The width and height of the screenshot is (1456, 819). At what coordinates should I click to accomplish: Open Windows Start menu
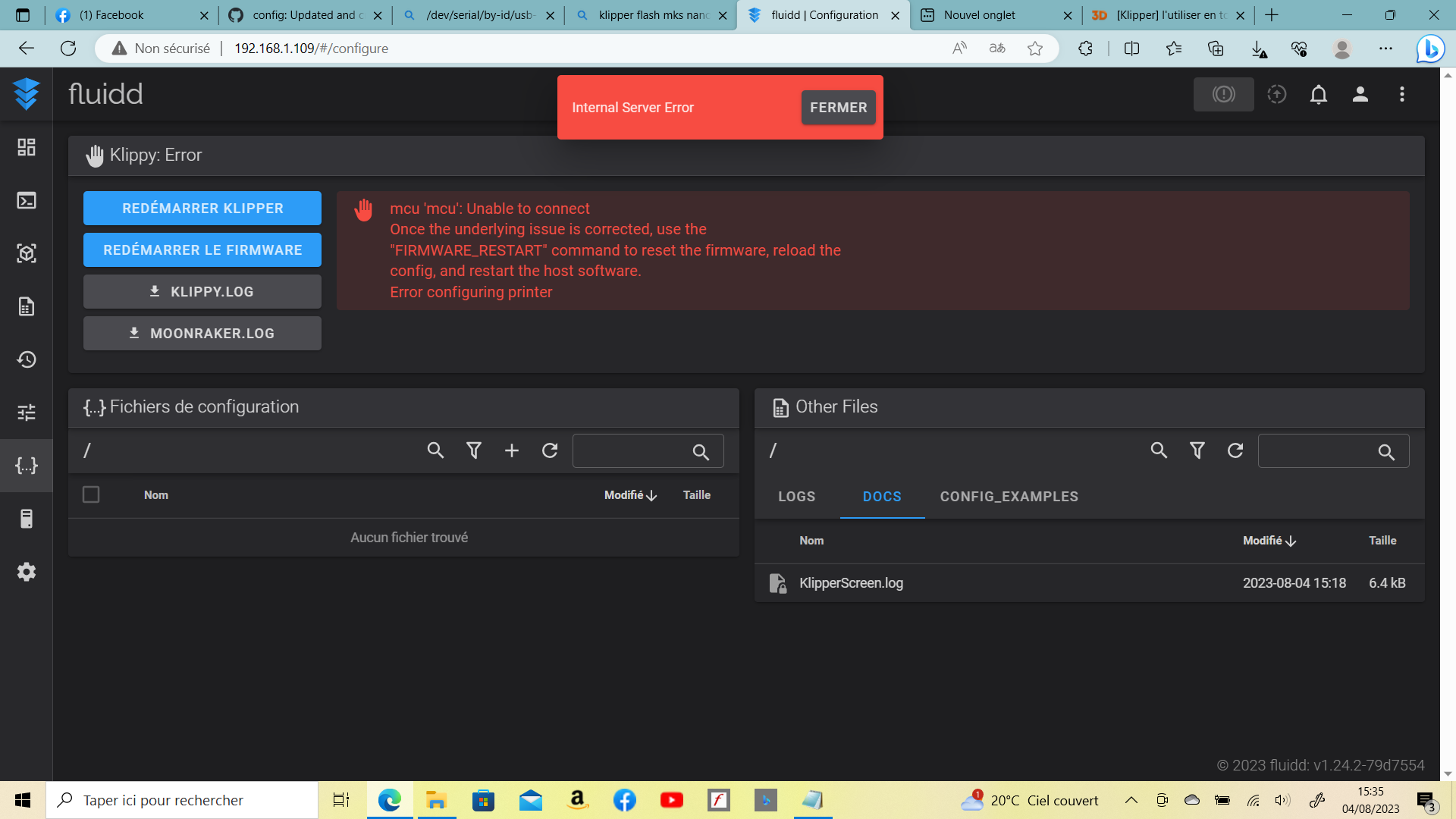(x=23, y=800)
